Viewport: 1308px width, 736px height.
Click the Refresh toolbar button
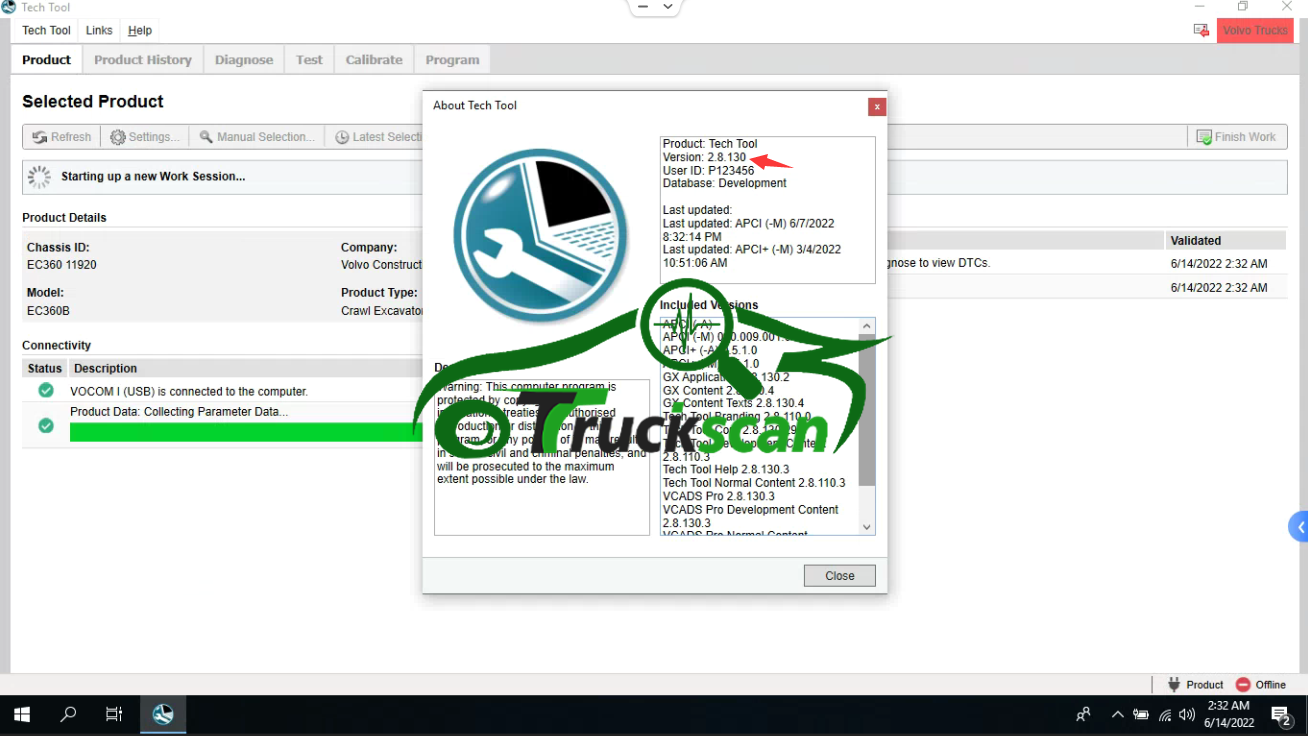click(x=61, y=137)
